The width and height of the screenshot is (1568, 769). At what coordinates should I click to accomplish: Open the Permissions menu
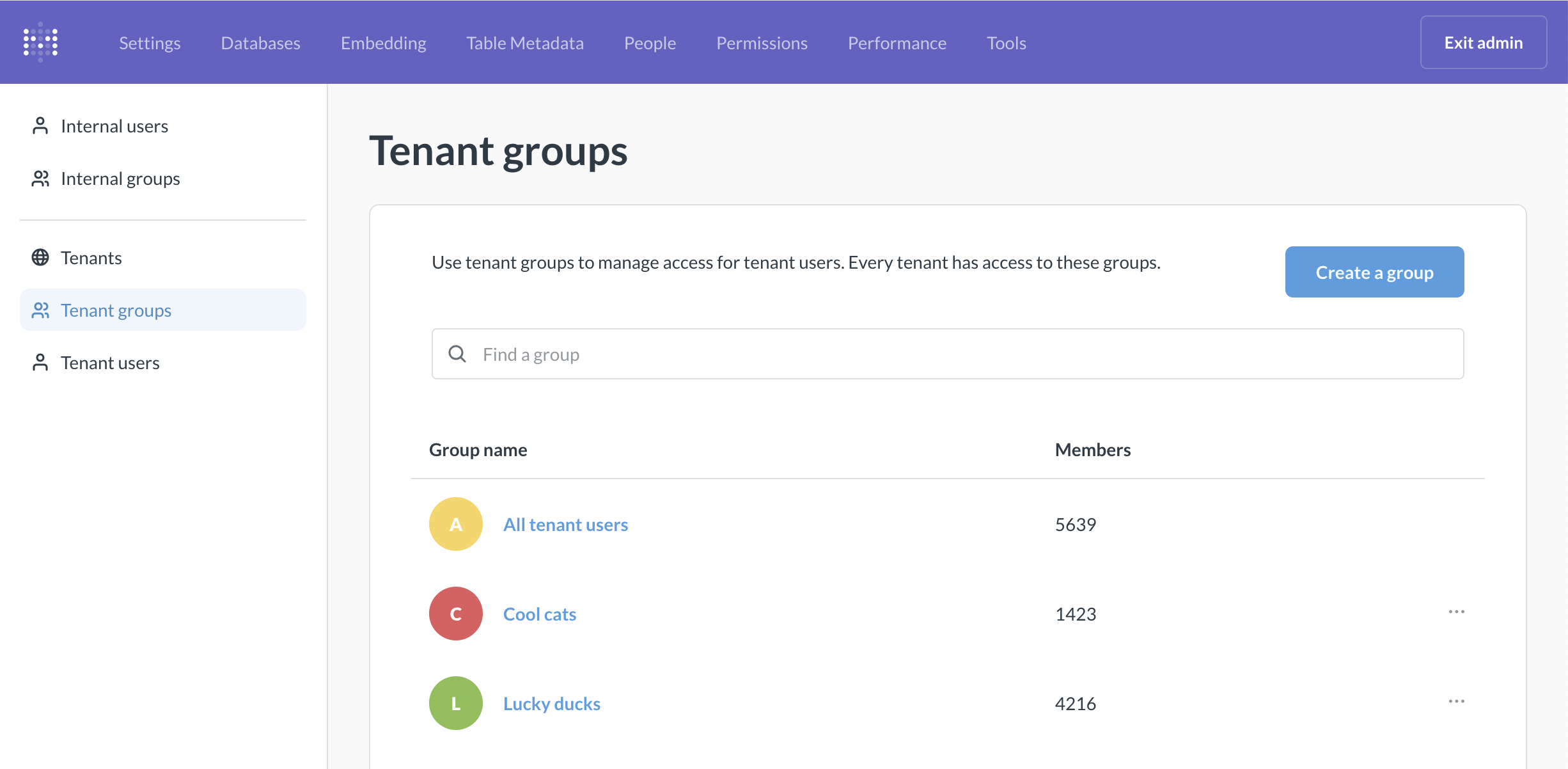(x=762, y=42)
